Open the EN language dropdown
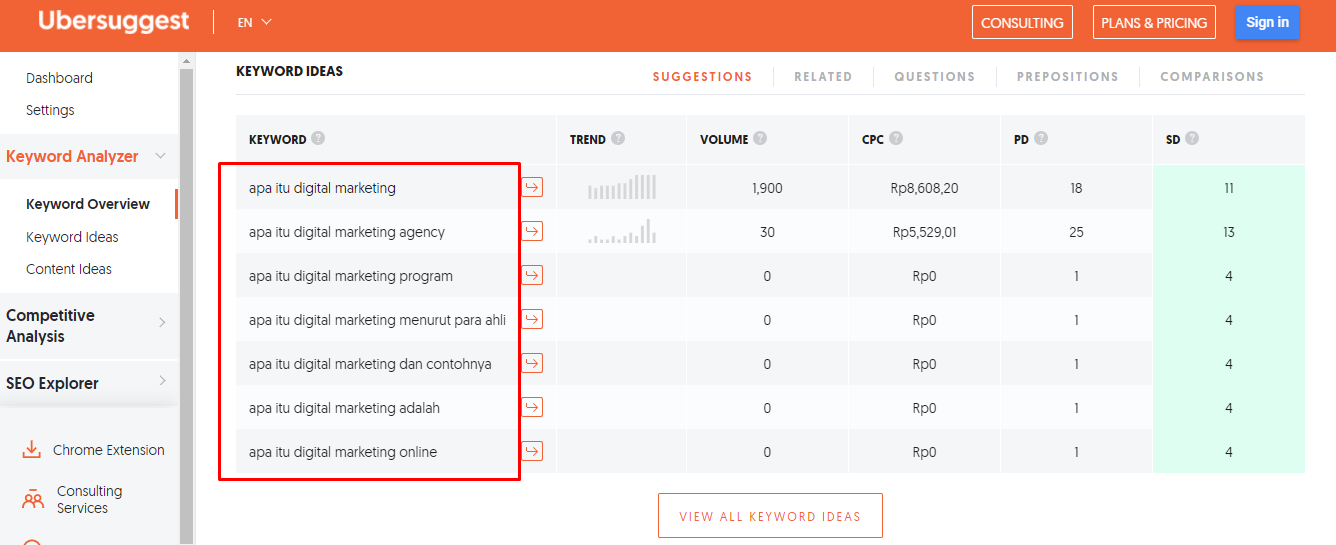Screen dimensions: 1336x545 (254, 22)
